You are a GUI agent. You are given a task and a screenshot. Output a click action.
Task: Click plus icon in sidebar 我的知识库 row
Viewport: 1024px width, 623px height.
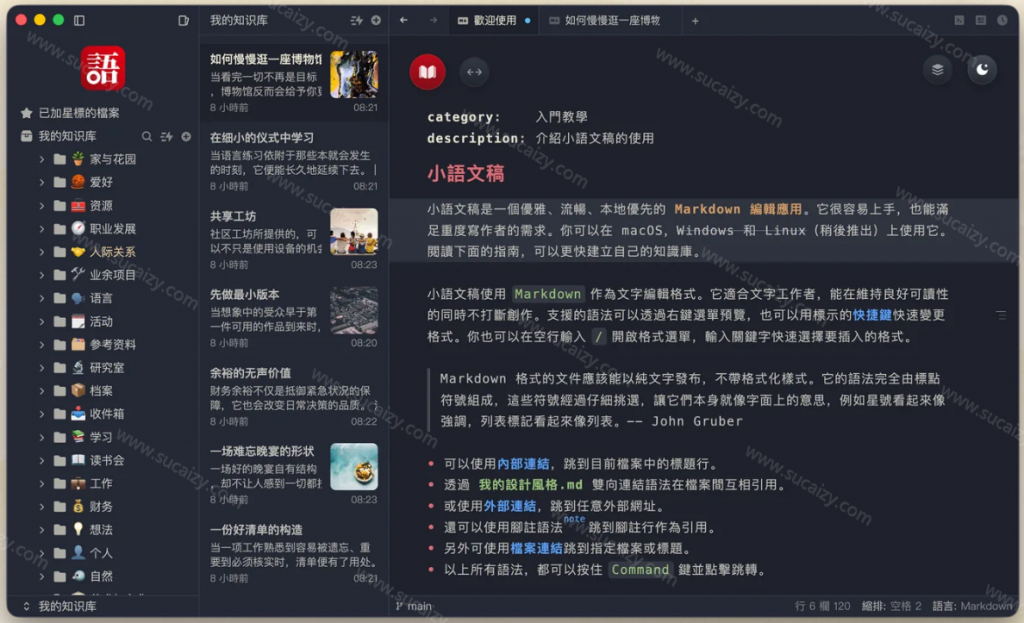tap(186, 136)
